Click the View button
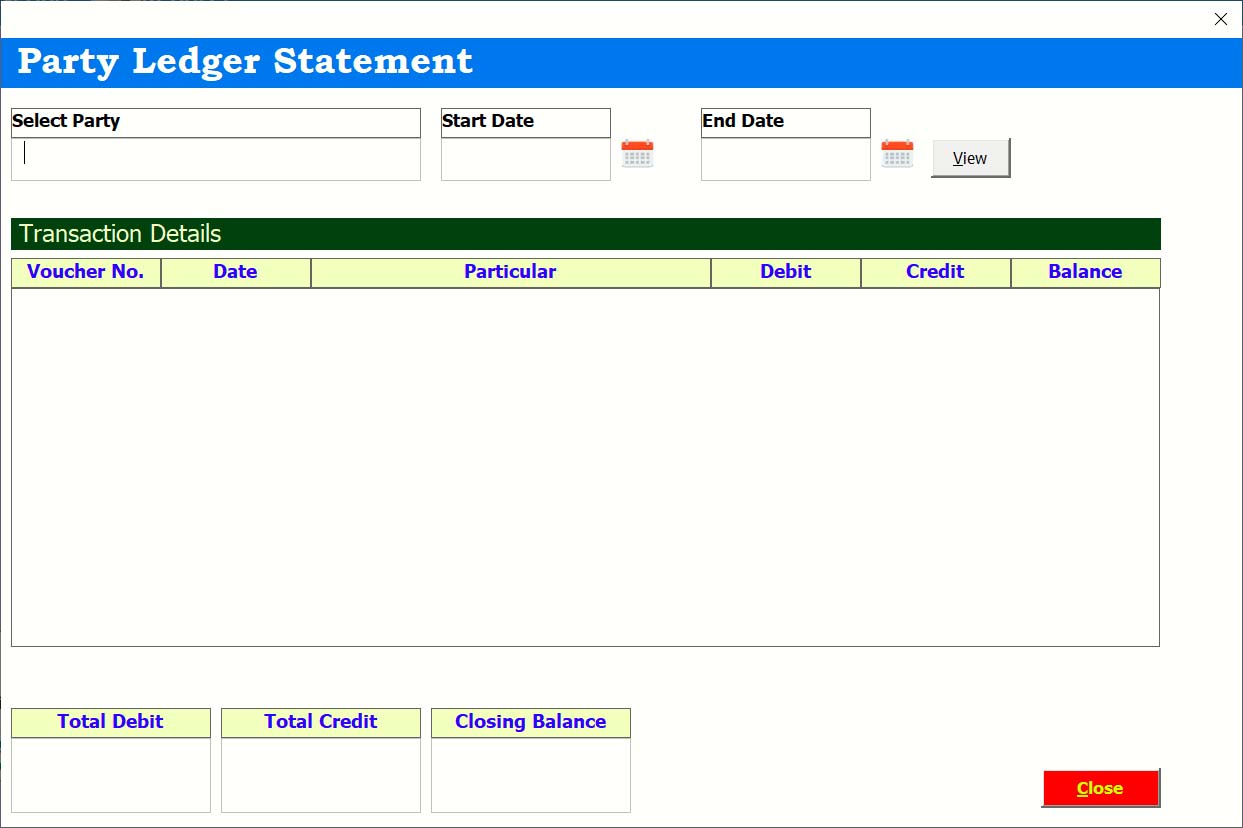 point(970,158)
